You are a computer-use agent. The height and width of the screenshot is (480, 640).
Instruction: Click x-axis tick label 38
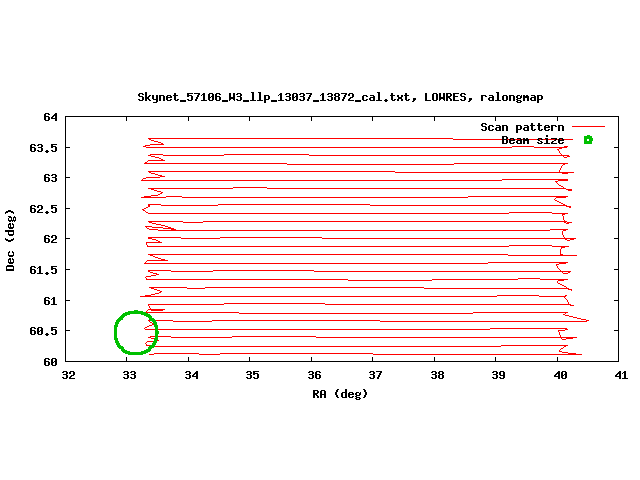(x=437, y=375)
